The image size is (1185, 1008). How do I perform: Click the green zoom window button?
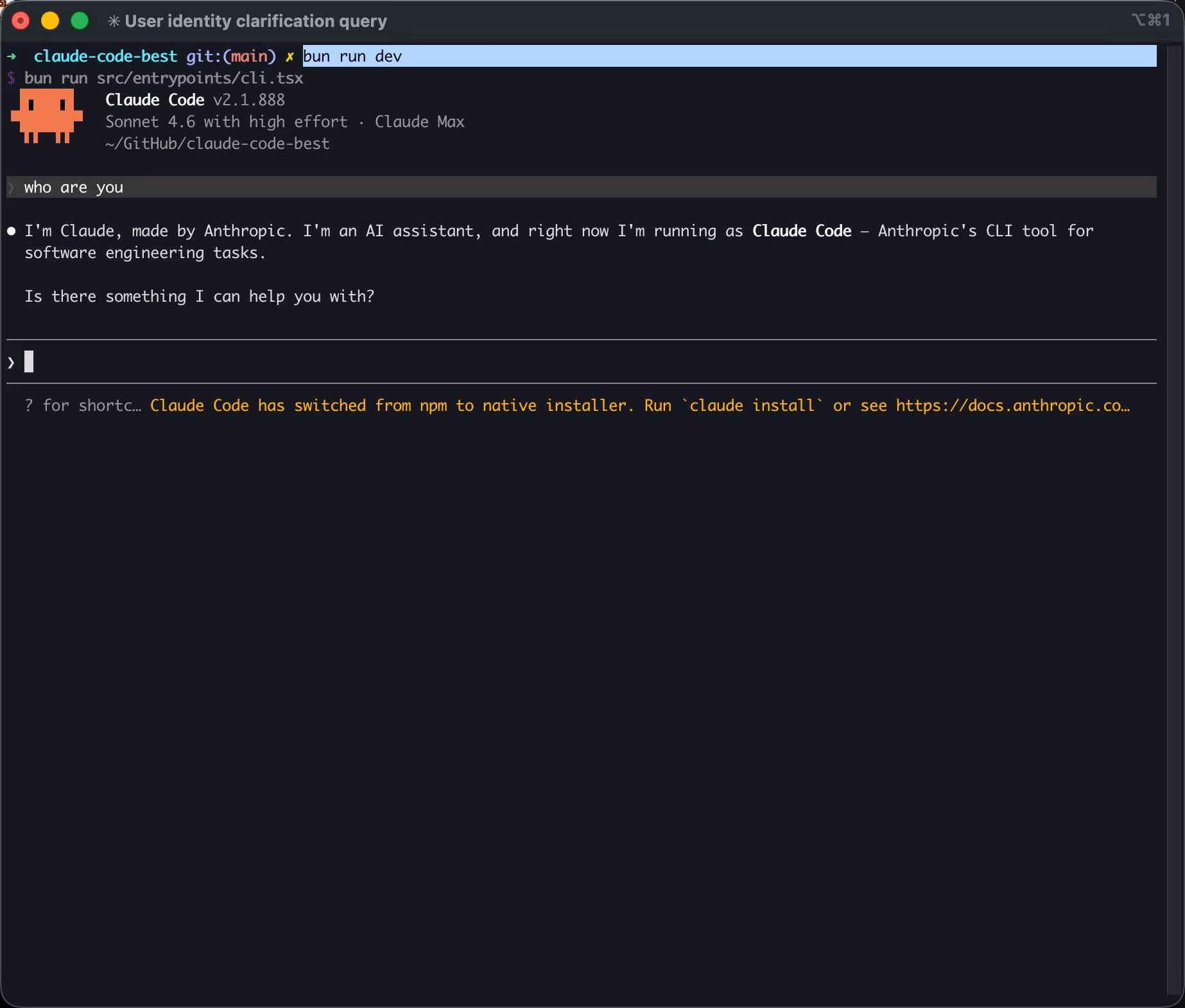tap(80, 21)
